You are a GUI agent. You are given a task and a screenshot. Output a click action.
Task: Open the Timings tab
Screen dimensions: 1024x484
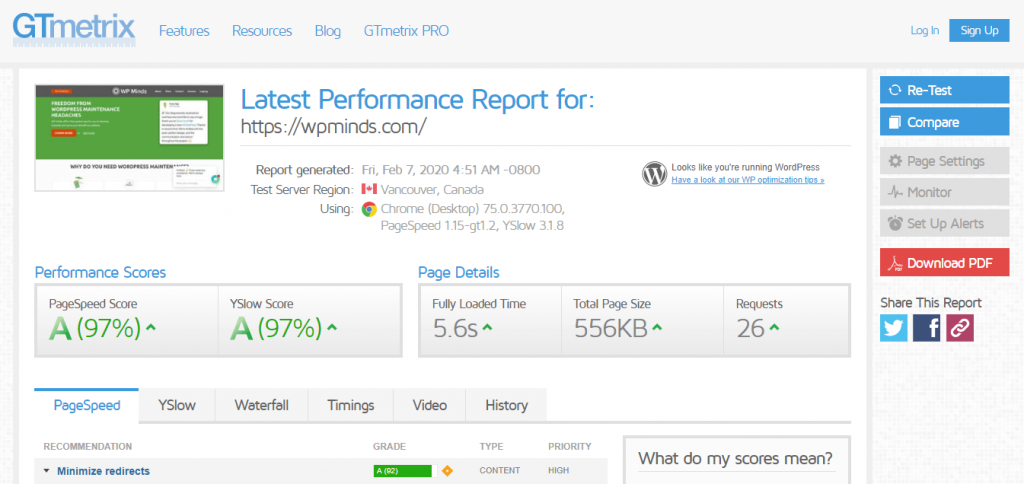point(351,405)
